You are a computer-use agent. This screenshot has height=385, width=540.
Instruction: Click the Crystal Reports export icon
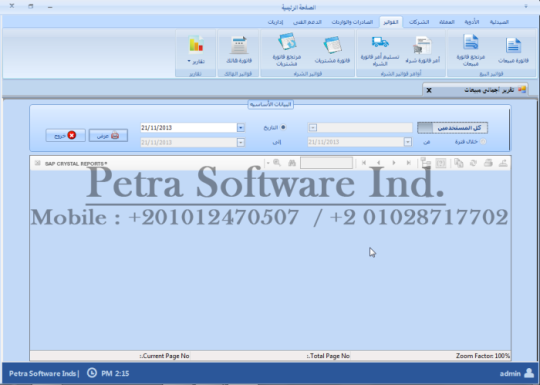503,163
